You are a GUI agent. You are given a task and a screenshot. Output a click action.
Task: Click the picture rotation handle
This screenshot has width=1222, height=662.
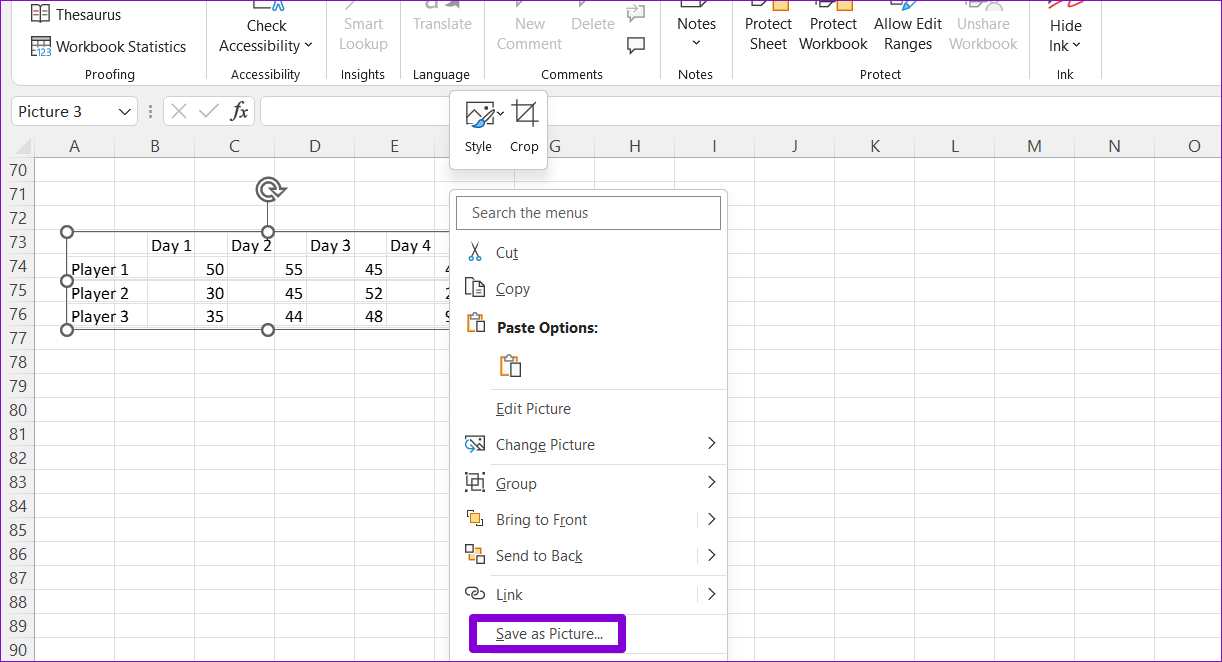pyautogui.click(x=268, y=189)
